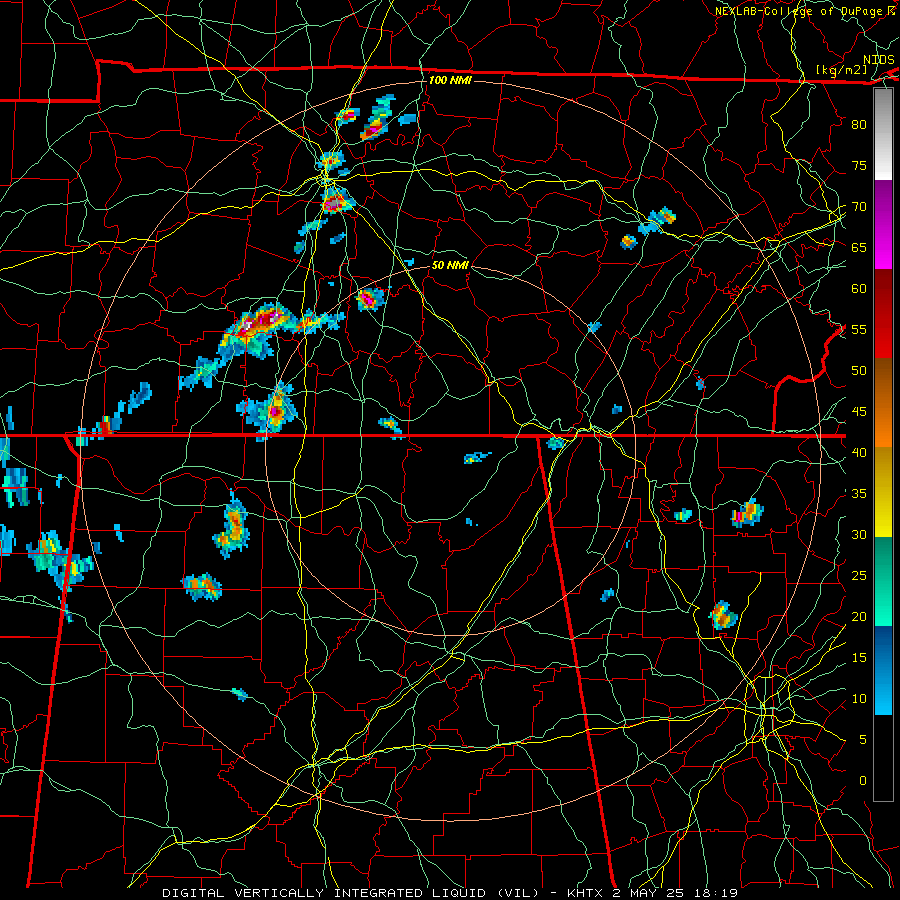
Task: Click the 75 value on the color scale
Action: (x=859, y=165)
